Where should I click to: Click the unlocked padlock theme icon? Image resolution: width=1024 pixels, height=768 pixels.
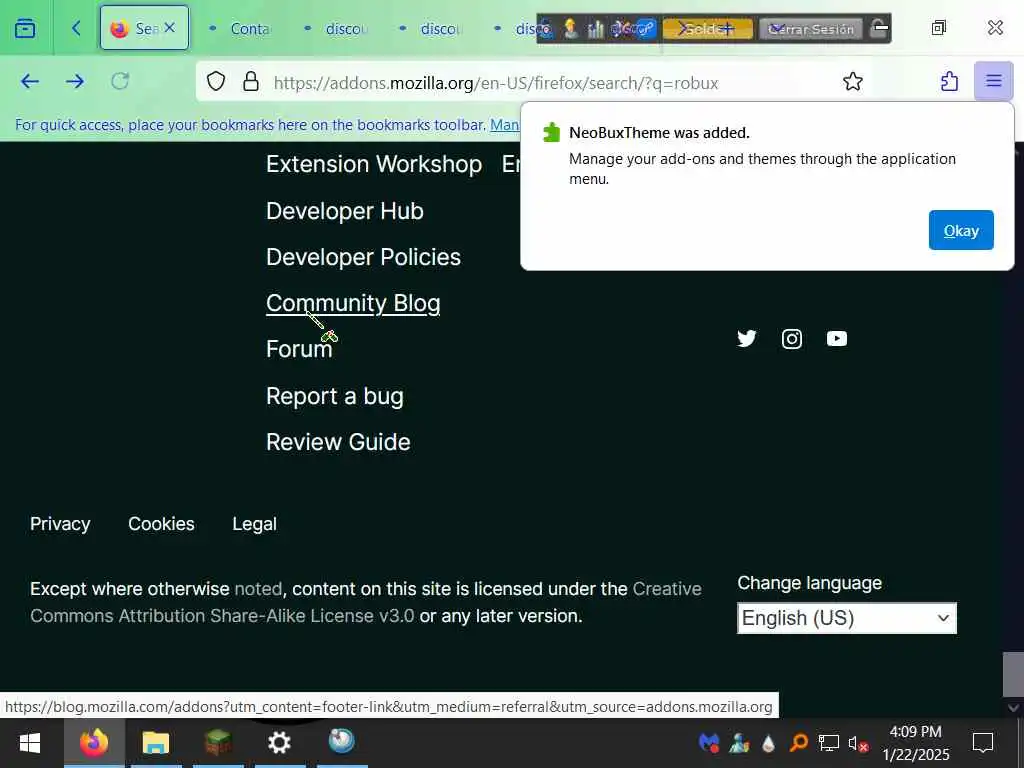tap(880, 29)
